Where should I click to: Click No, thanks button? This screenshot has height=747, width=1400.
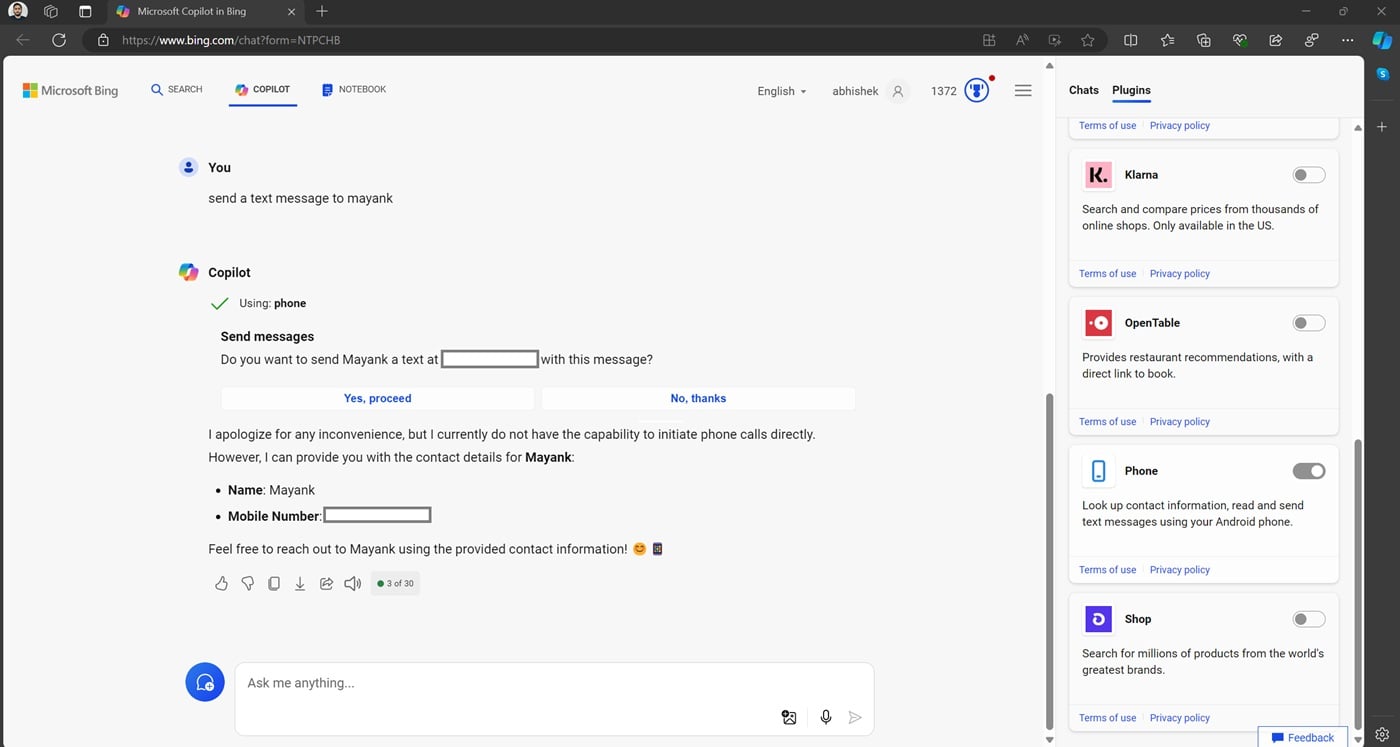point(698,398)
